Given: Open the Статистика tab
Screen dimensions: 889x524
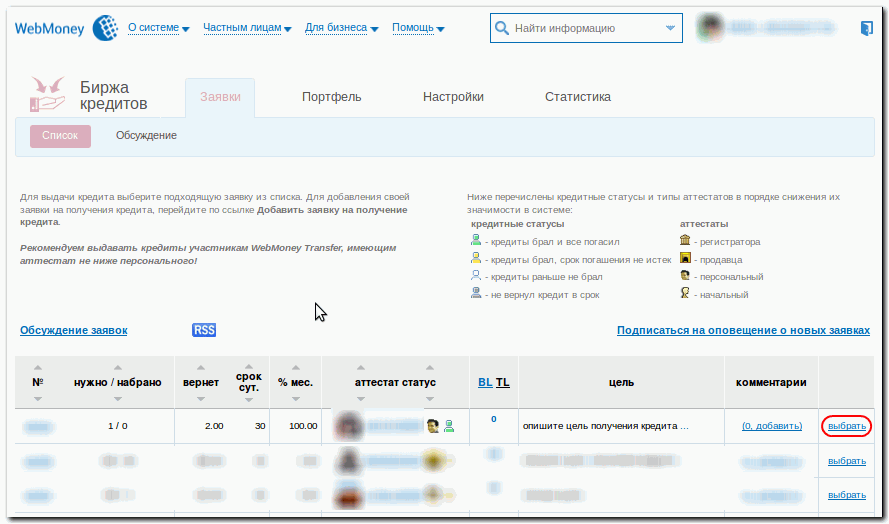Looking at the screenshot, I should (578, 97).
